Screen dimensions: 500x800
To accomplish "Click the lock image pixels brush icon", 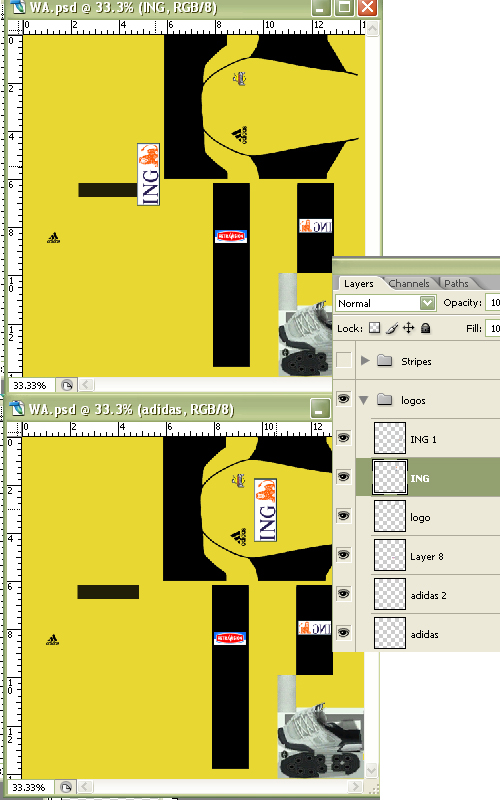I will coord(392,328).
